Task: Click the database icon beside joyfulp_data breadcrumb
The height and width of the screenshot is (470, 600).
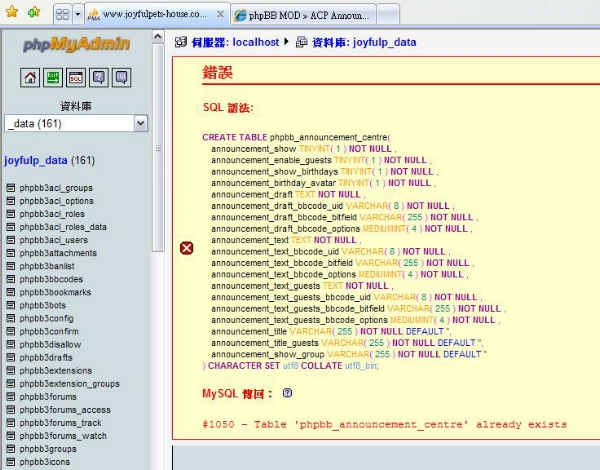Action: 302,42
